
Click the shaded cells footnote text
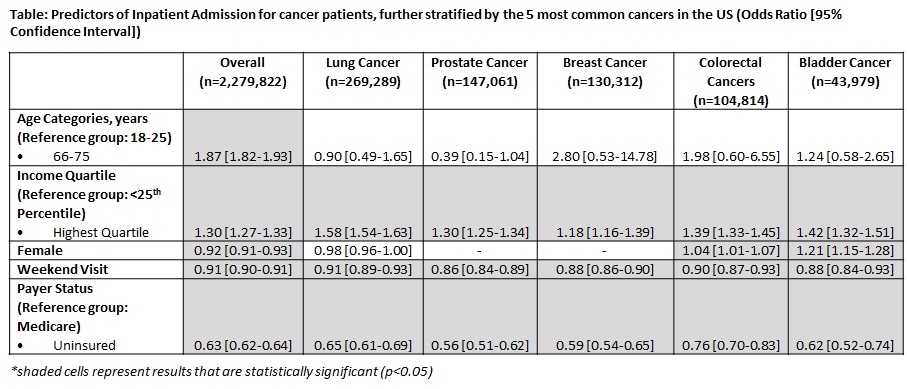pos(222,371)
